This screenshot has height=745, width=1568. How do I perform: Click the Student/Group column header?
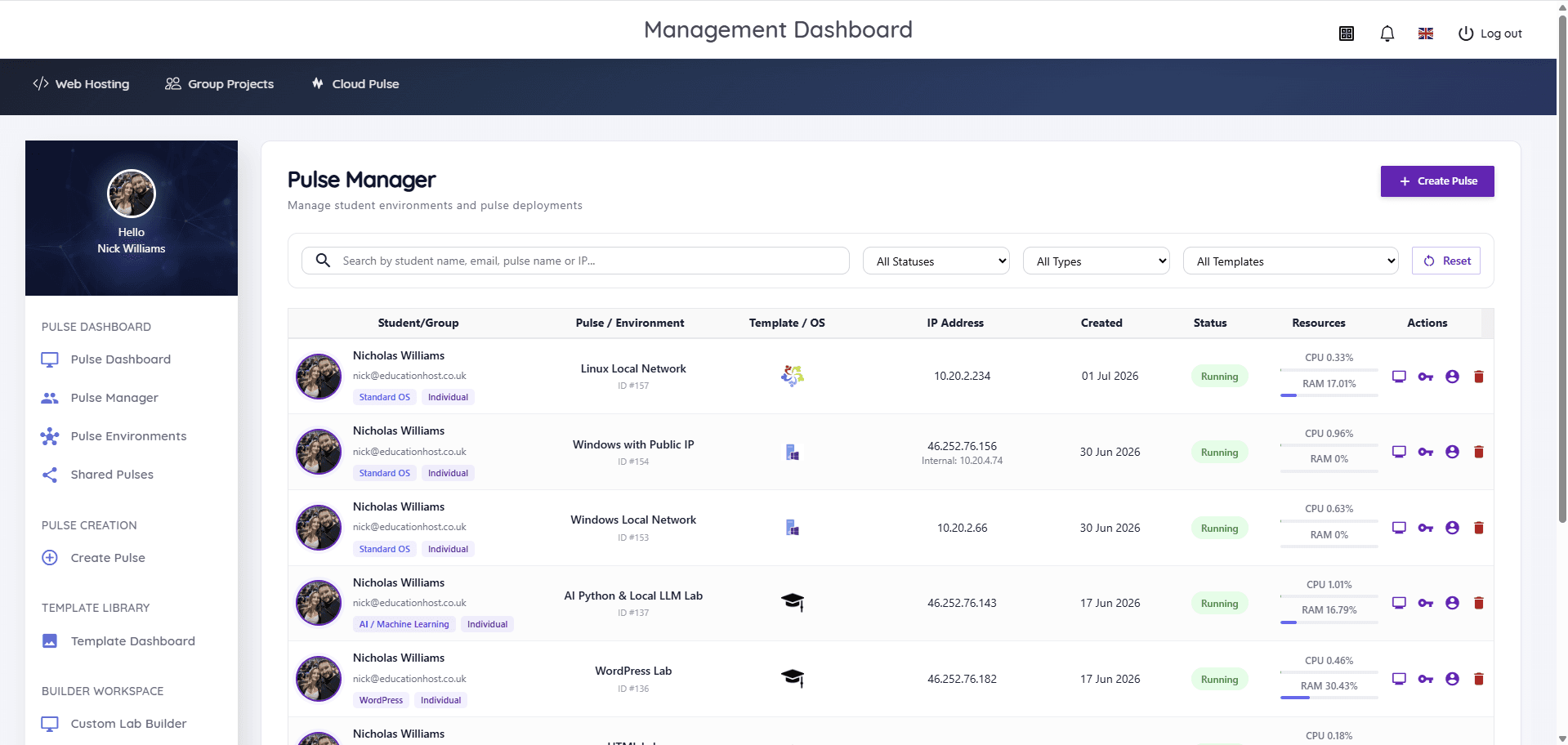click(418, 323)
